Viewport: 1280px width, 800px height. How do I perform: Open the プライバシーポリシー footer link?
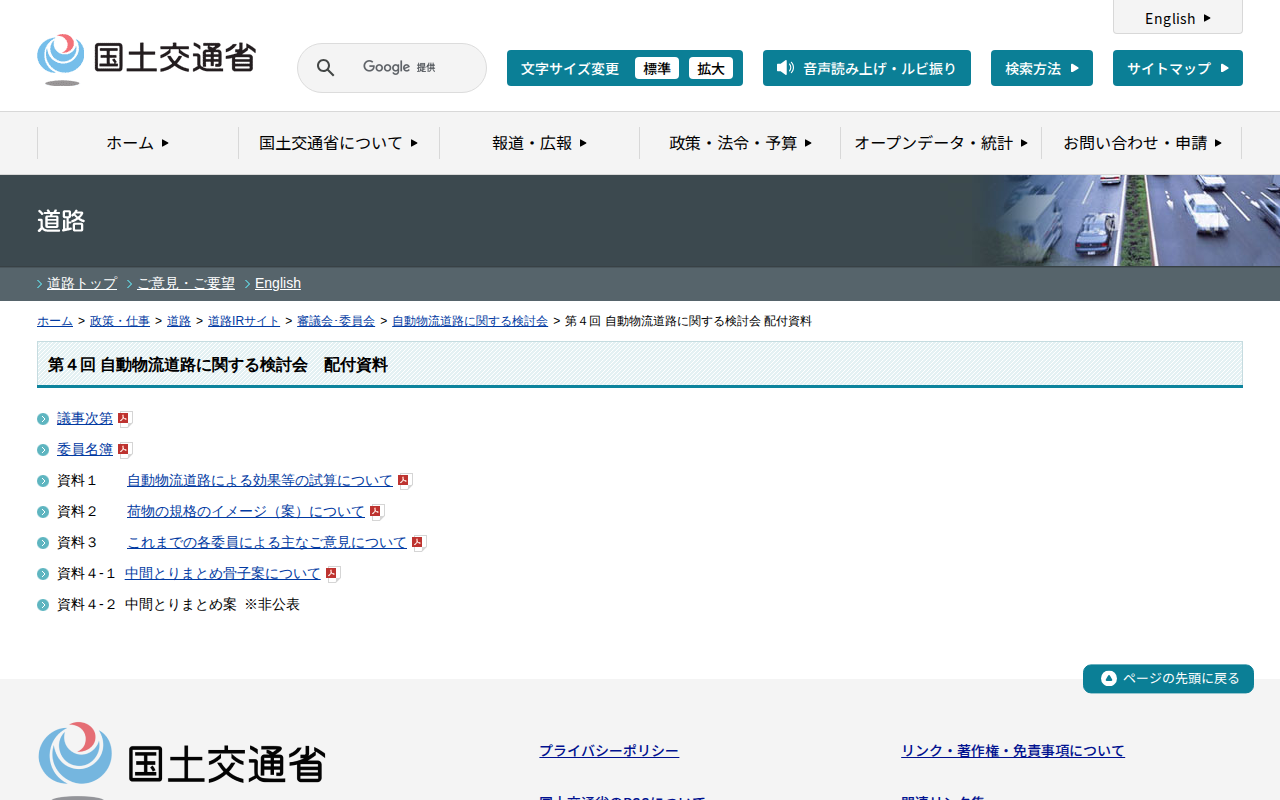(x=609, y=751)
